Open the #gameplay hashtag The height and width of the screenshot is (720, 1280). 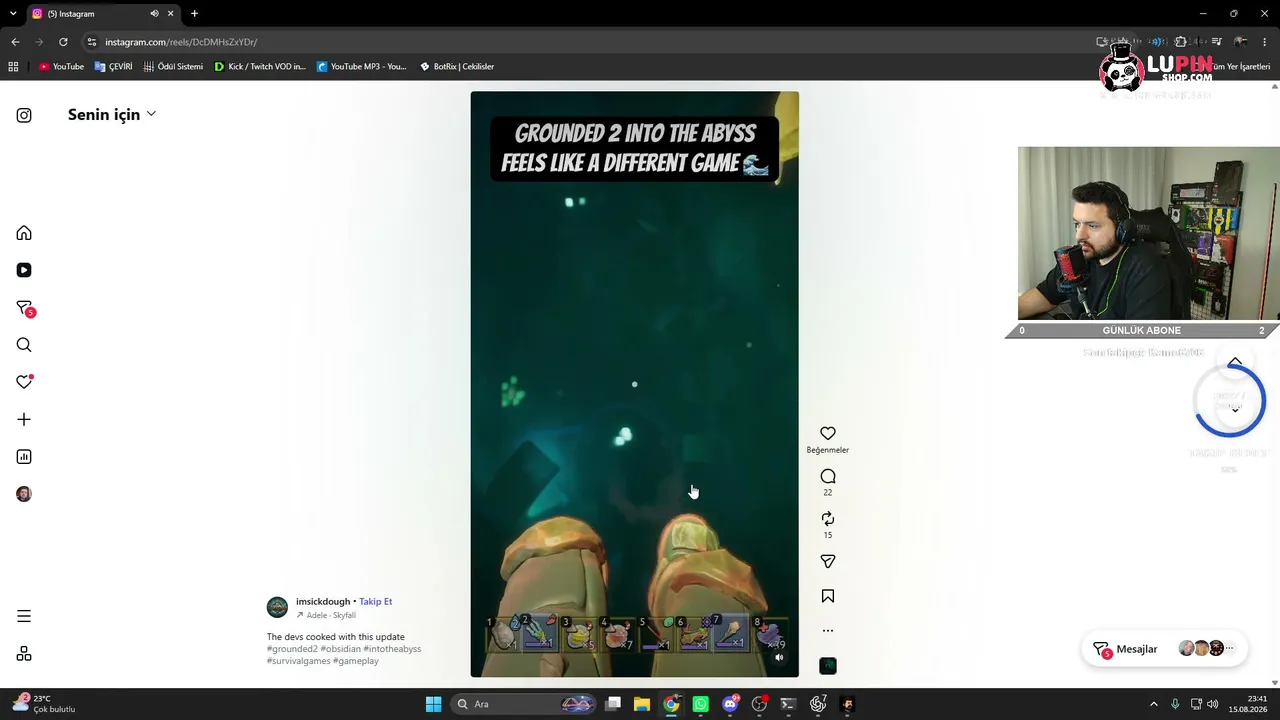(x=356, y=661)
